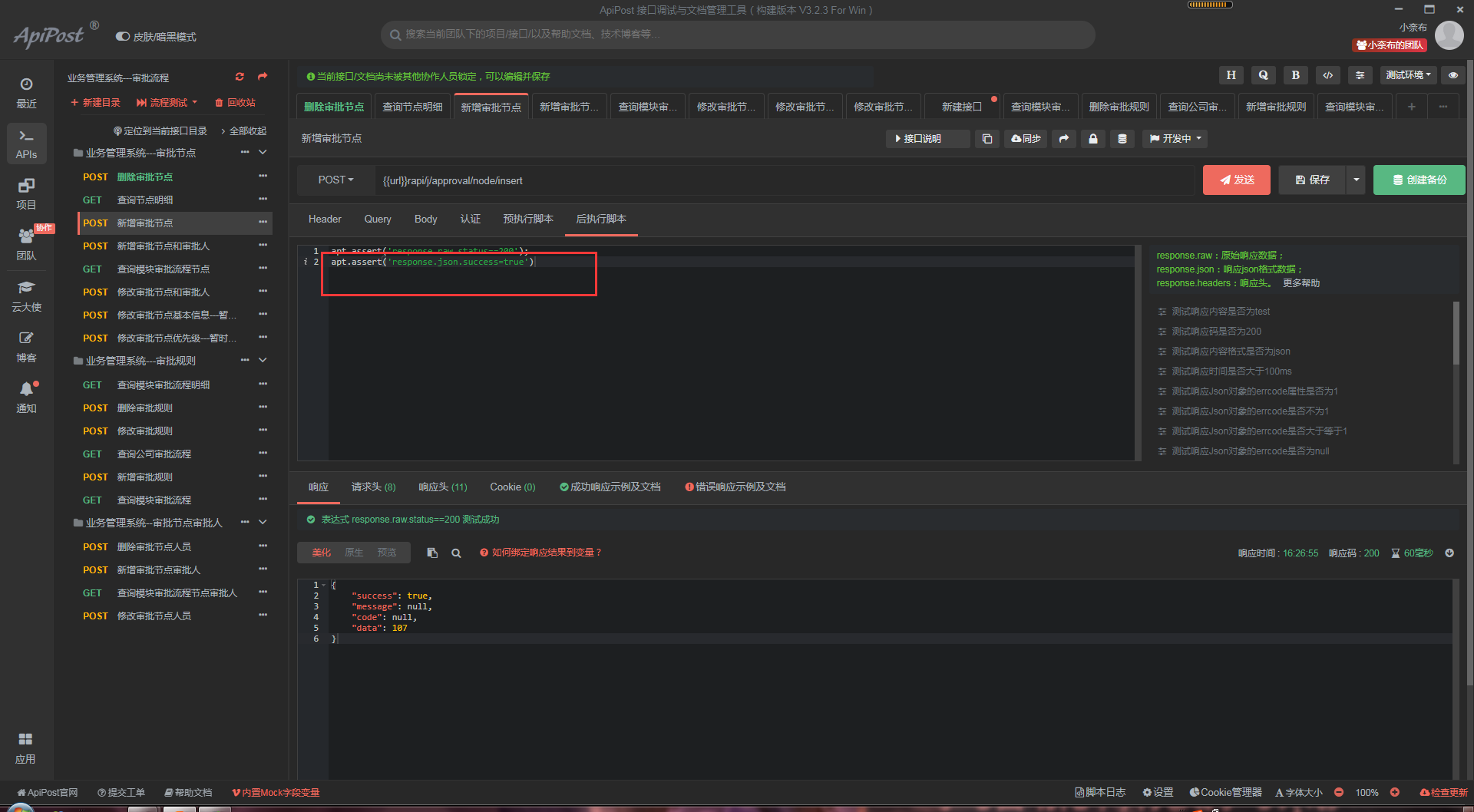Search the response with the magnifier icon

[x=456, y=553]
